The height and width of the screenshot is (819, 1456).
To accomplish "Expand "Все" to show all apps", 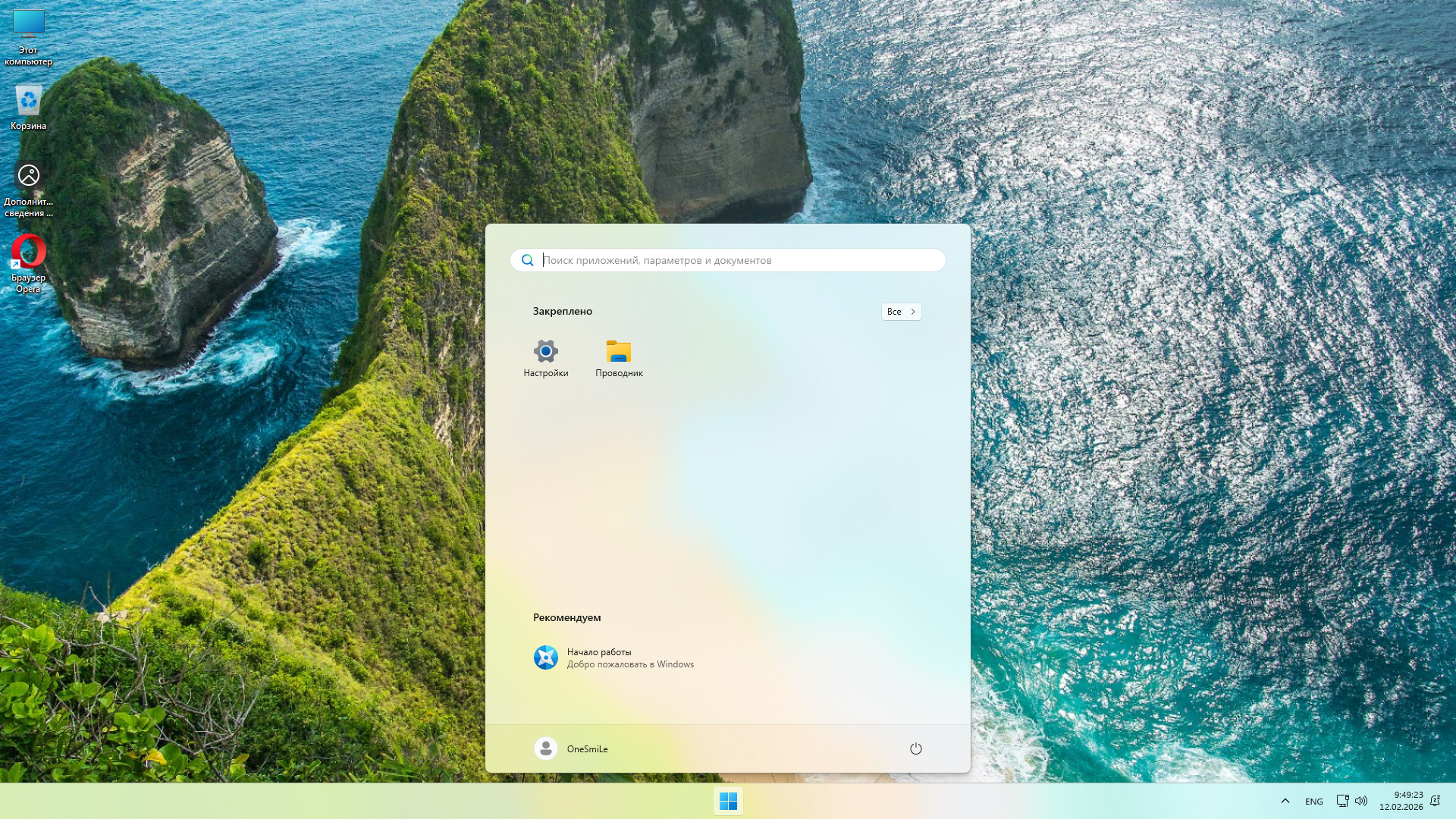I will click(x=901, y=312).
